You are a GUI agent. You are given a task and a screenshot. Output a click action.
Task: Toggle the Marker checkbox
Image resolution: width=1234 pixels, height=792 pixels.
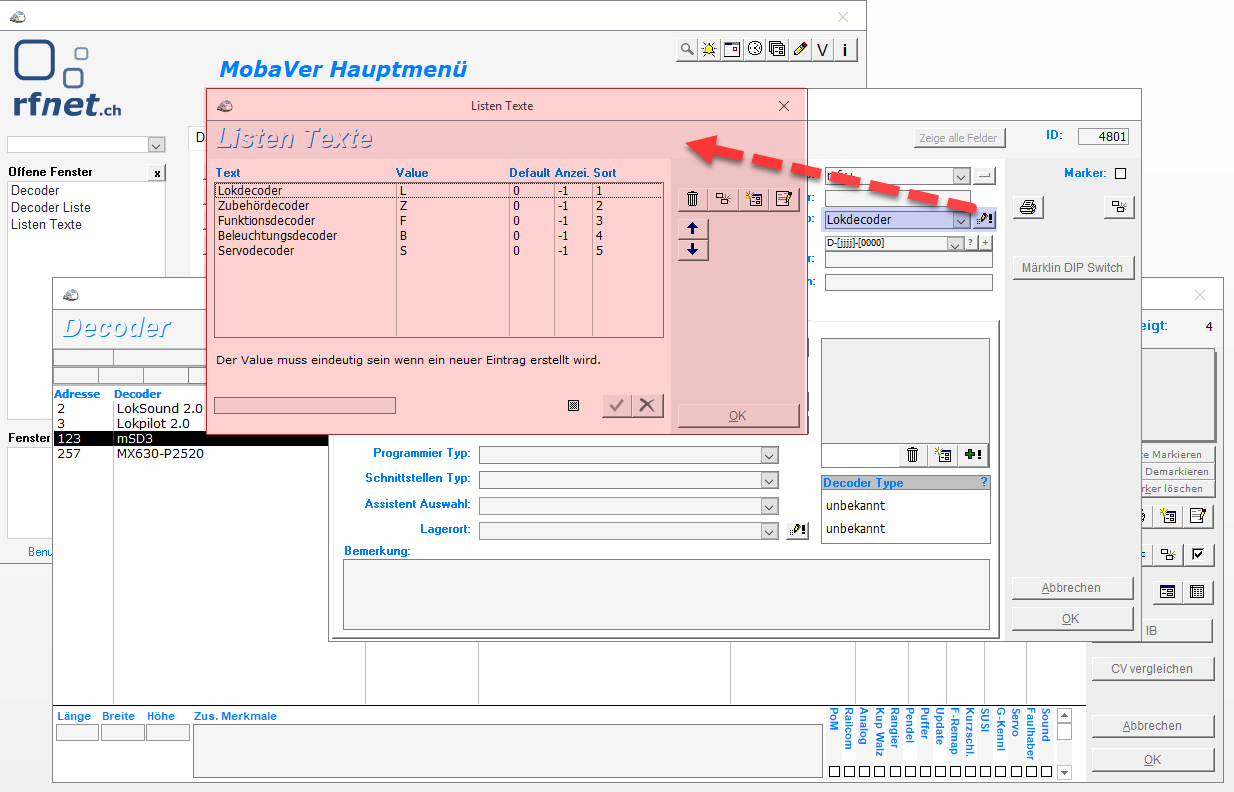[1120, 174]
